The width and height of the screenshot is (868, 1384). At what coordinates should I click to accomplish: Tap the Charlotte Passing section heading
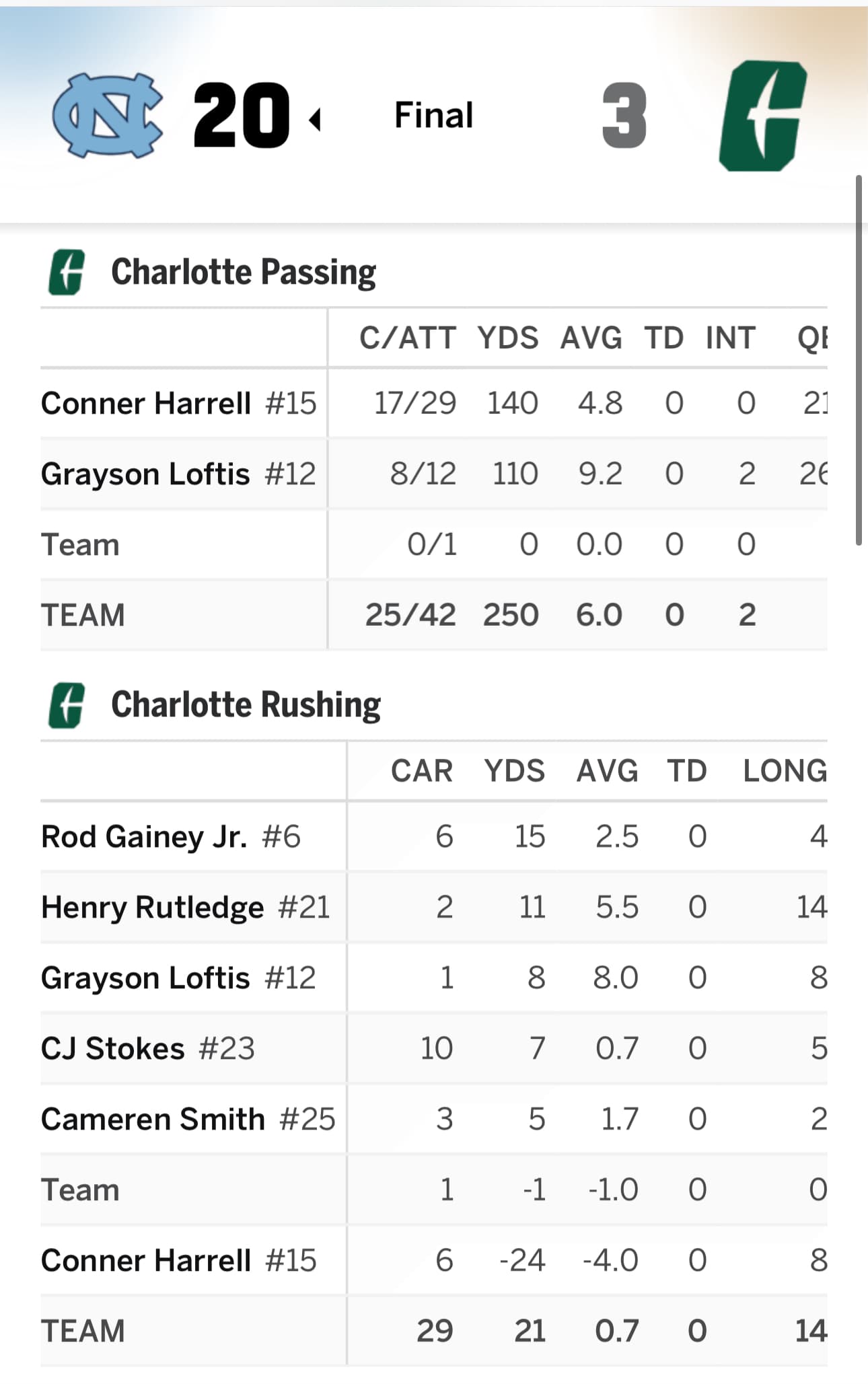point(244,272)
